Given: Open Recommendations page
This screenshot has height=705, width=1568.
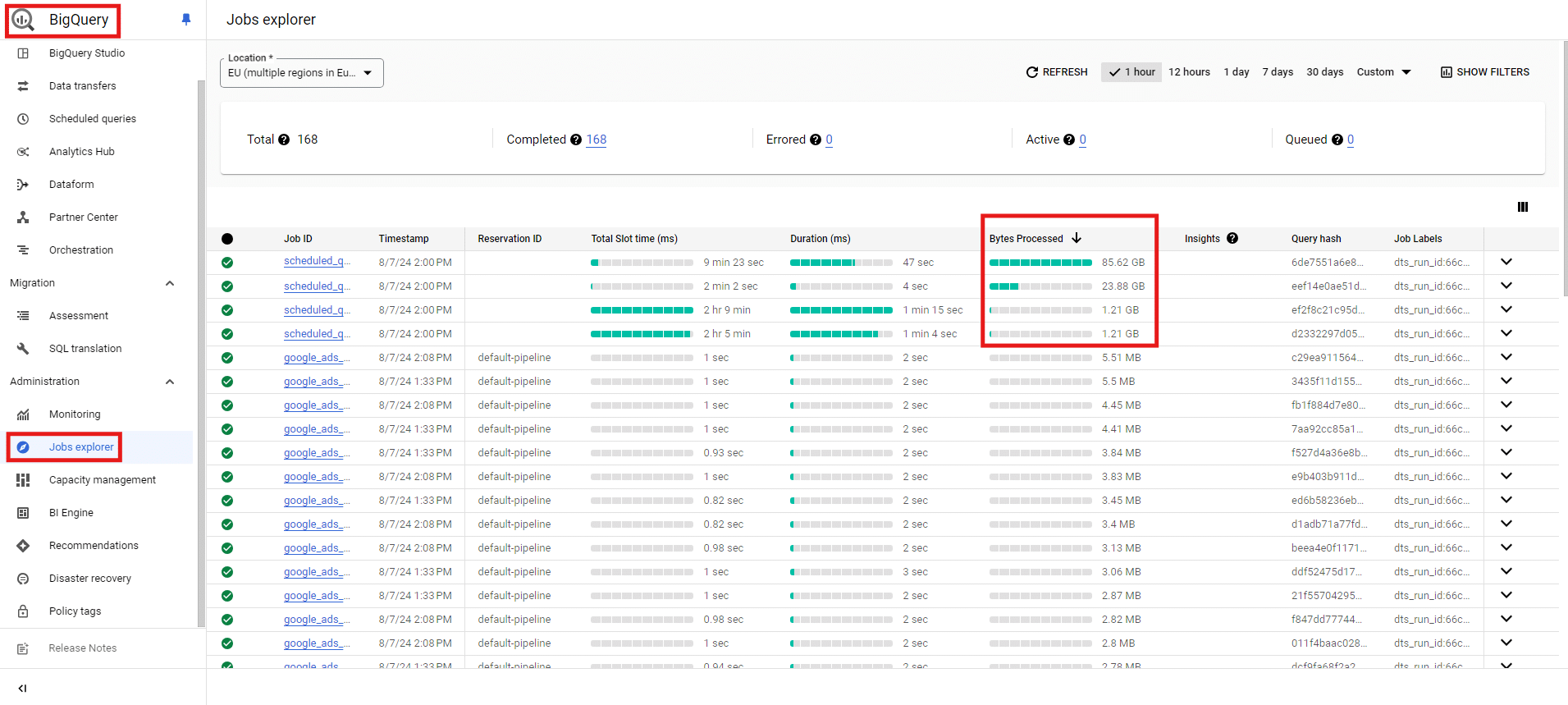Looking at the screenshot, I should [x=94, y=546].
